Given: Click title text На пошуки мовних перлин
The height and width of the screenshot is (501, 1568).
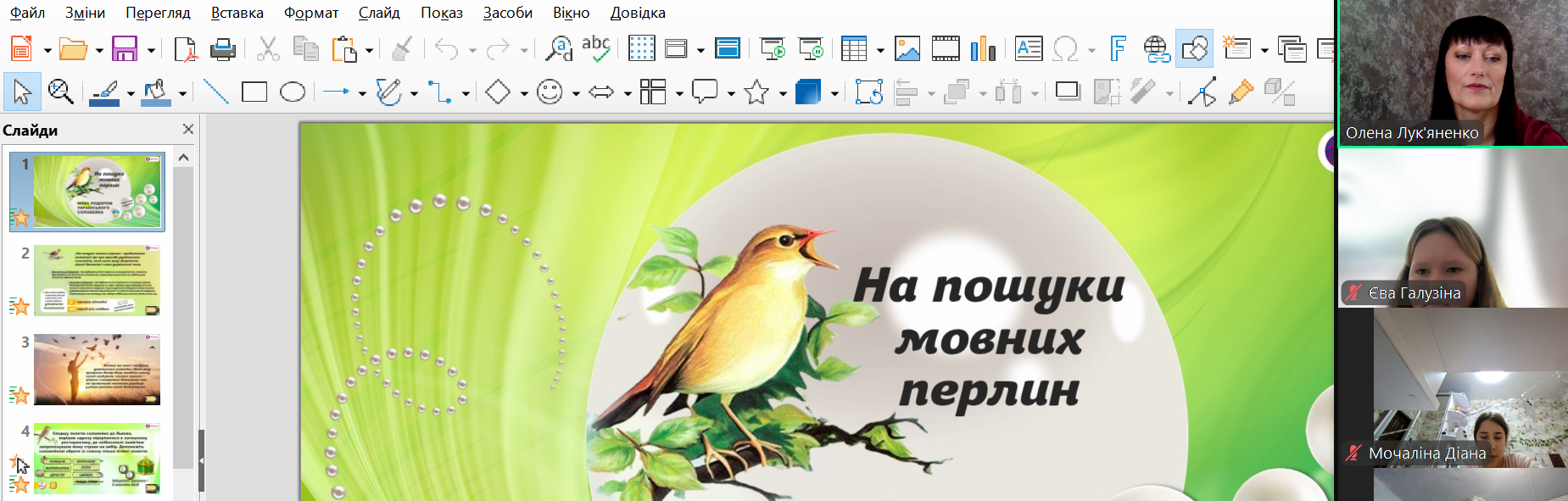Looking at the screenshot, I should (x=989, y=338).
